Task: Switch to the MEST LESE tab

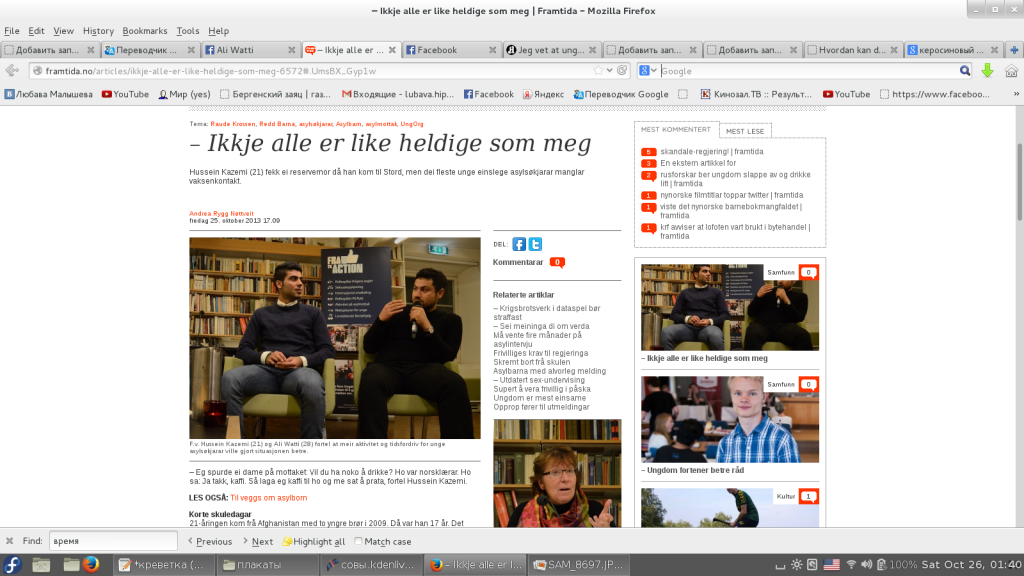Action: (745, 131)
